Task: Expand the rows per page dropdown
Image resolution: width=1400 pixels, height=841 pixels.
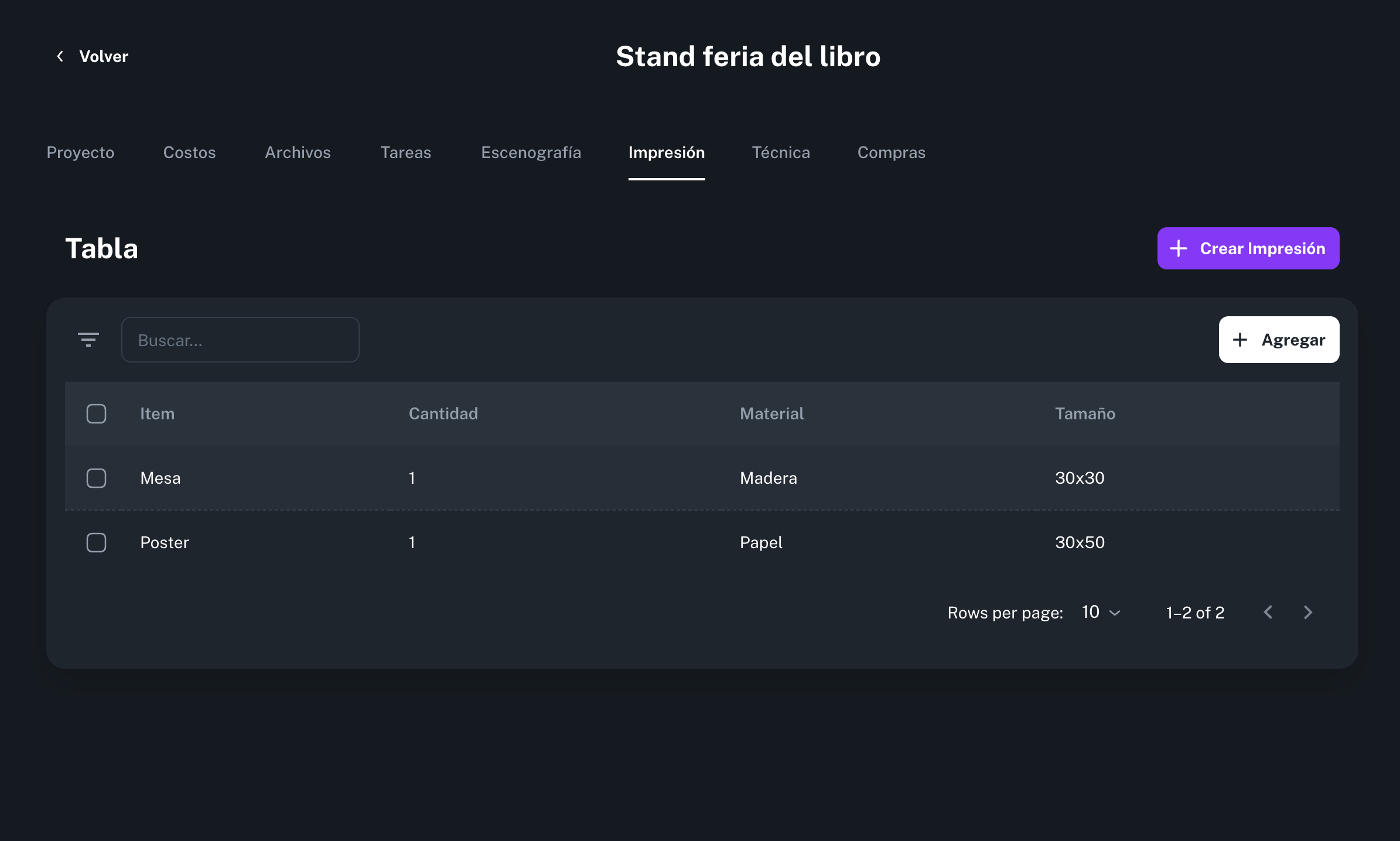Action: (1101, 613)
